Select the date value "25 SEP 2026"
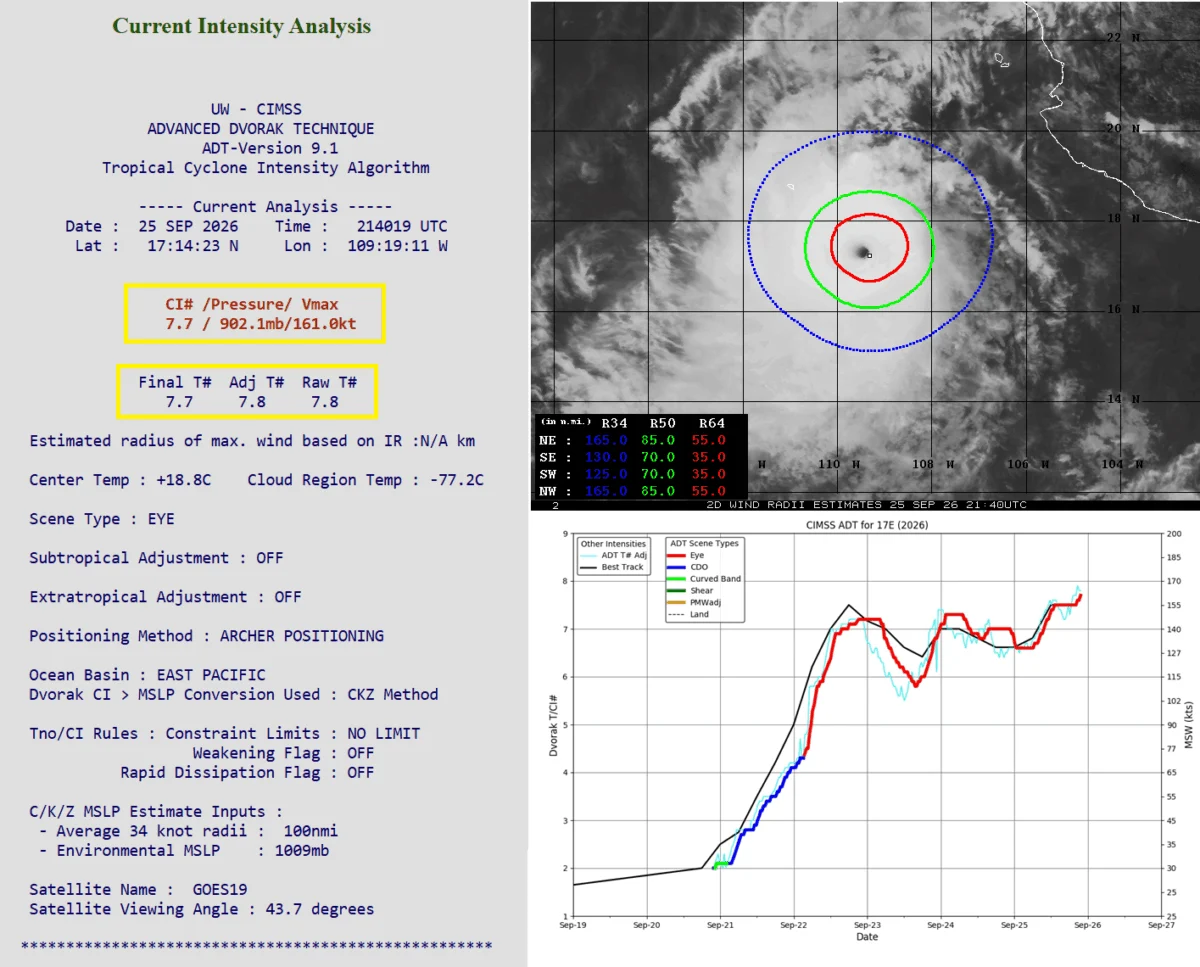1200x967 pixels. tap(188, 226)
